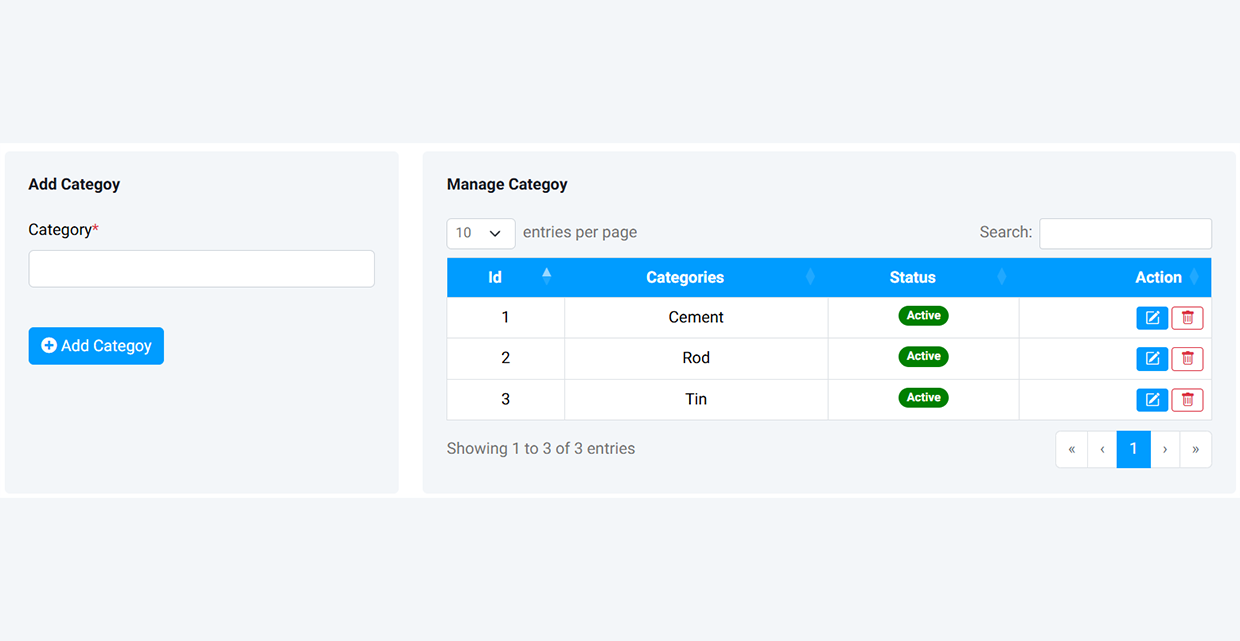1240x641 pixels.
Task: Select page 1 in pagination
Action: 1133,449
